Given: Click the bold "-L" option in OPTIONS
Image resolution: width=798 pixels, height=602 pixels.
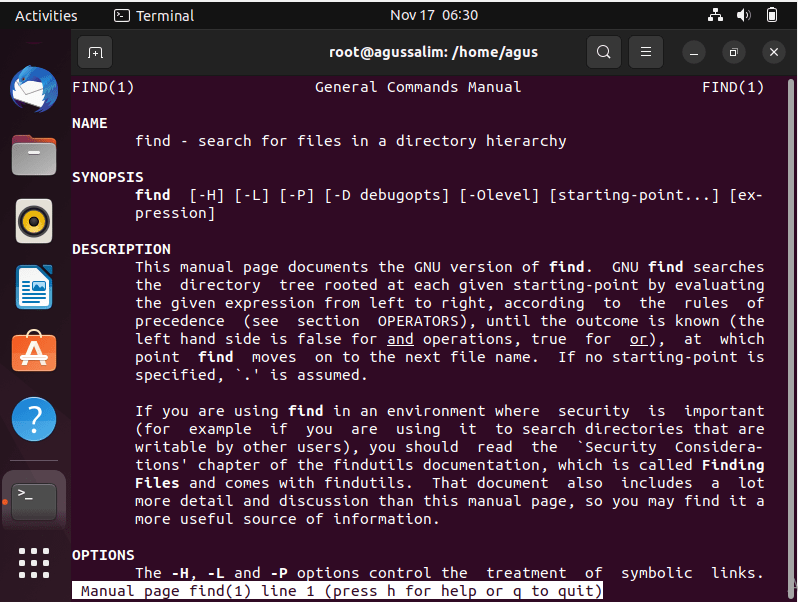Looking at the screenshot, I should point(216,573).
